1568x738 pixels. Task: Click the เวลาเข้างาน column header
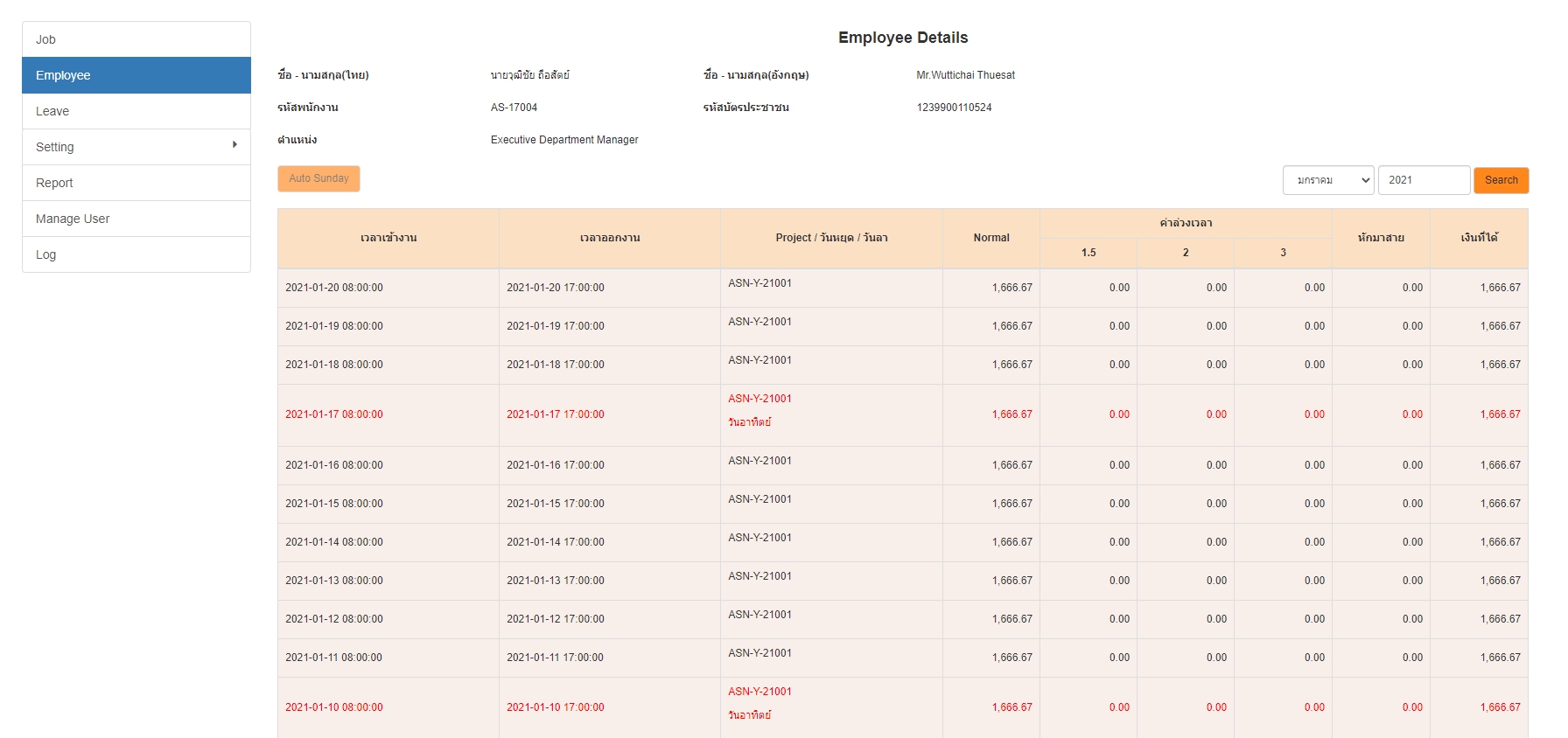coord(388,238)
